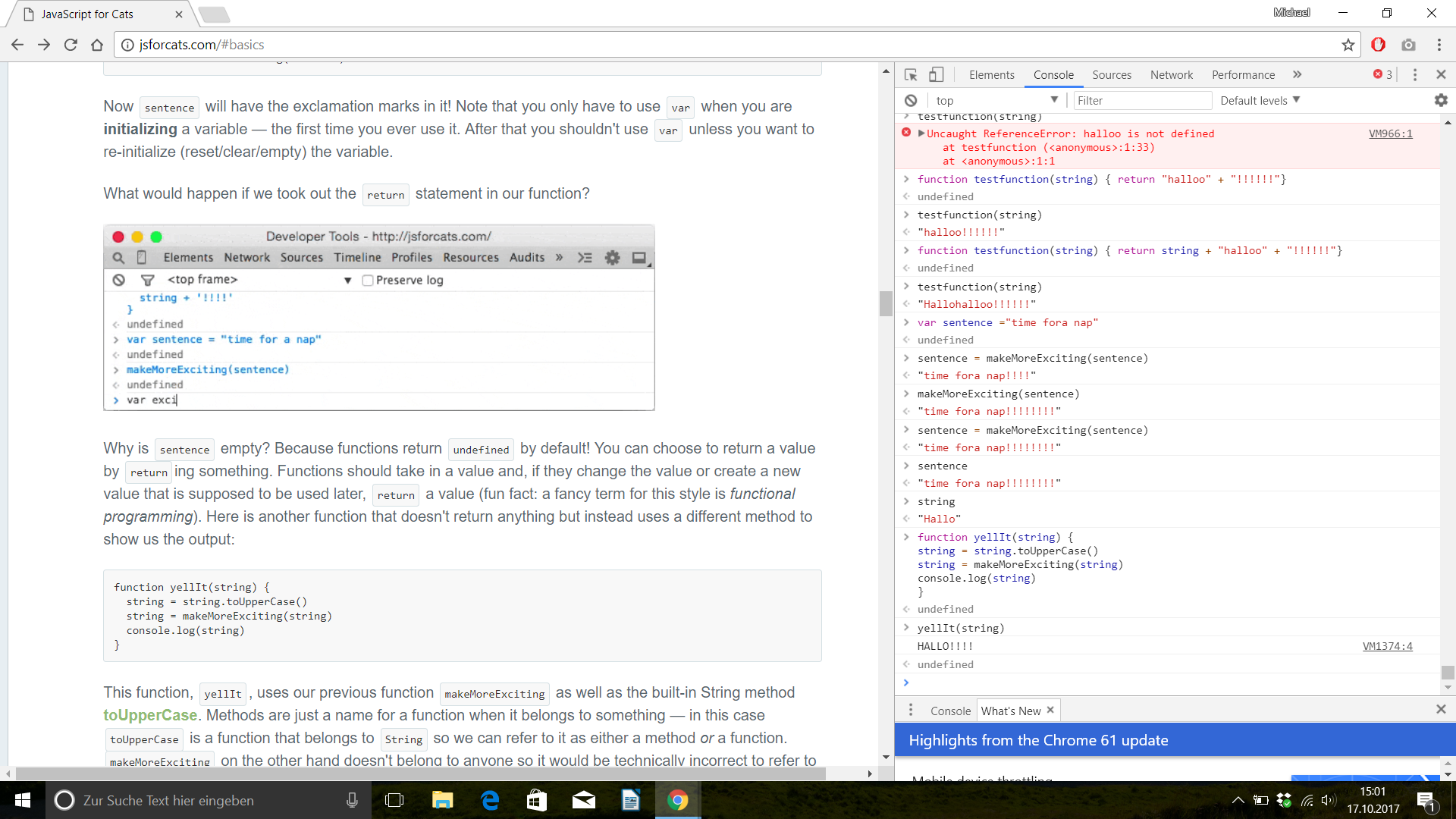Click the address bar URL

point(201,45)
